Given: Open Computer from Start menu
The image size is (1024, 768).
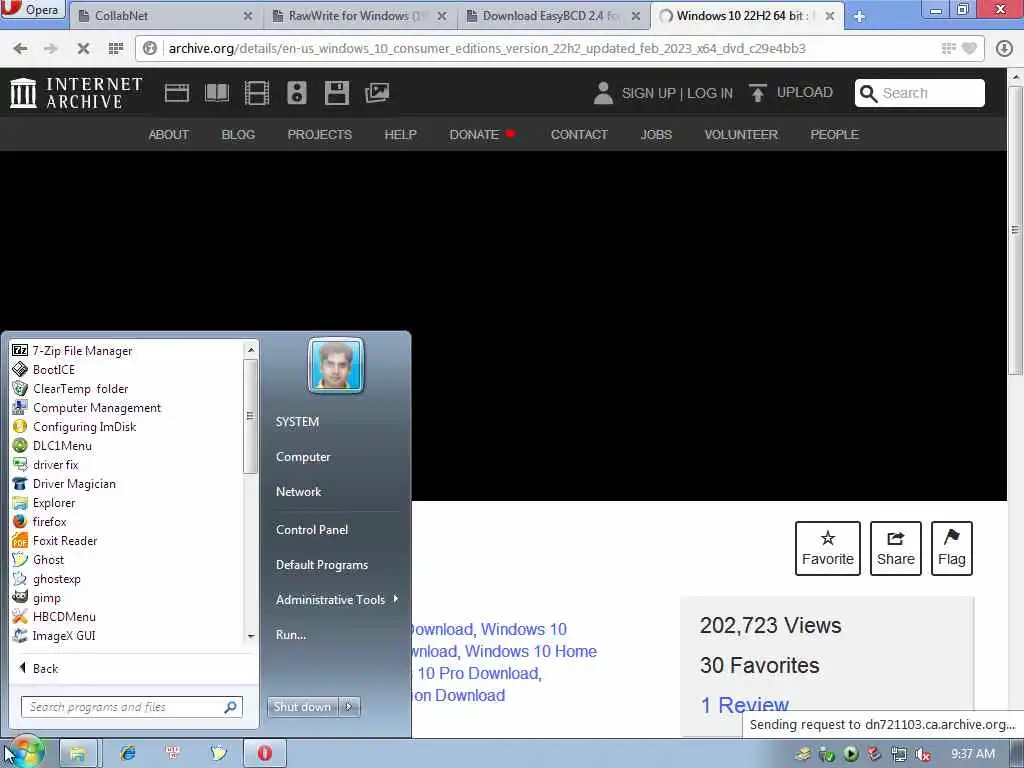Looking at the screenshot, I should pos(303,457).
